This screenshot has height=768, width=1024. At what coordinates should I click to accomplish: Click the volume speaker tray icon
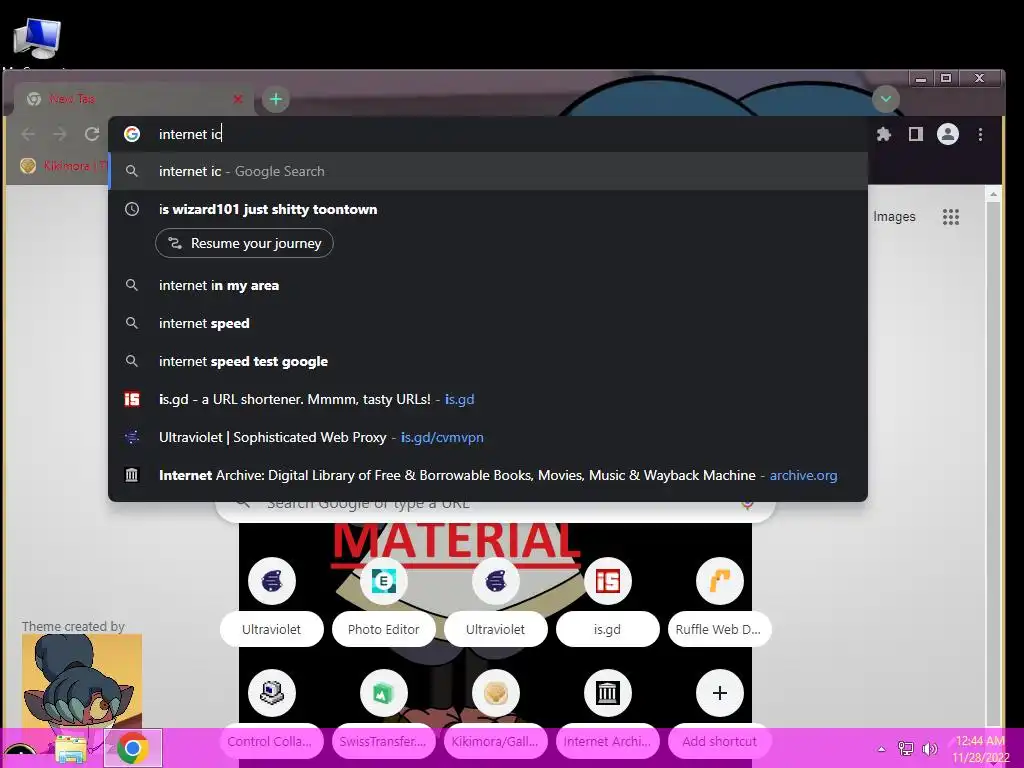[x=929, y=748]
